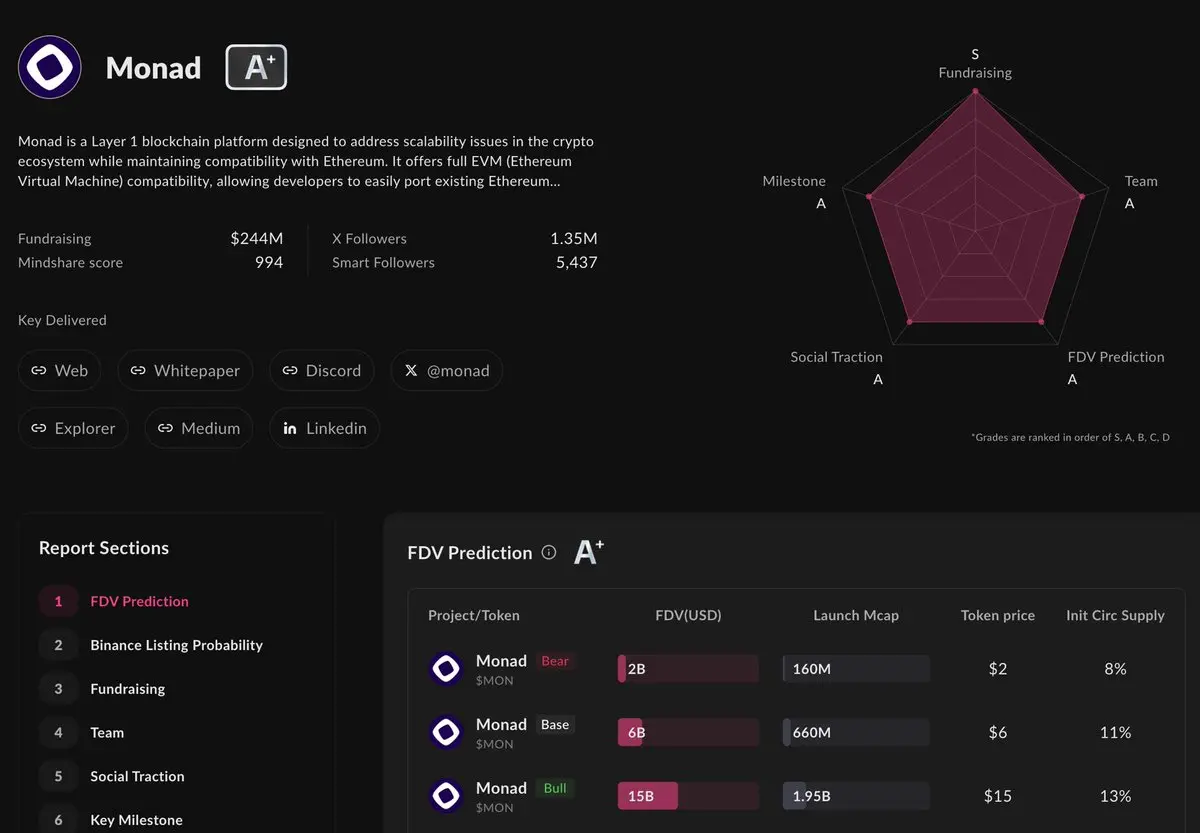Viewport: 1200px width, 833px height.
Task: Click the X logo icon beside @monad
Action: coord(411,370)
